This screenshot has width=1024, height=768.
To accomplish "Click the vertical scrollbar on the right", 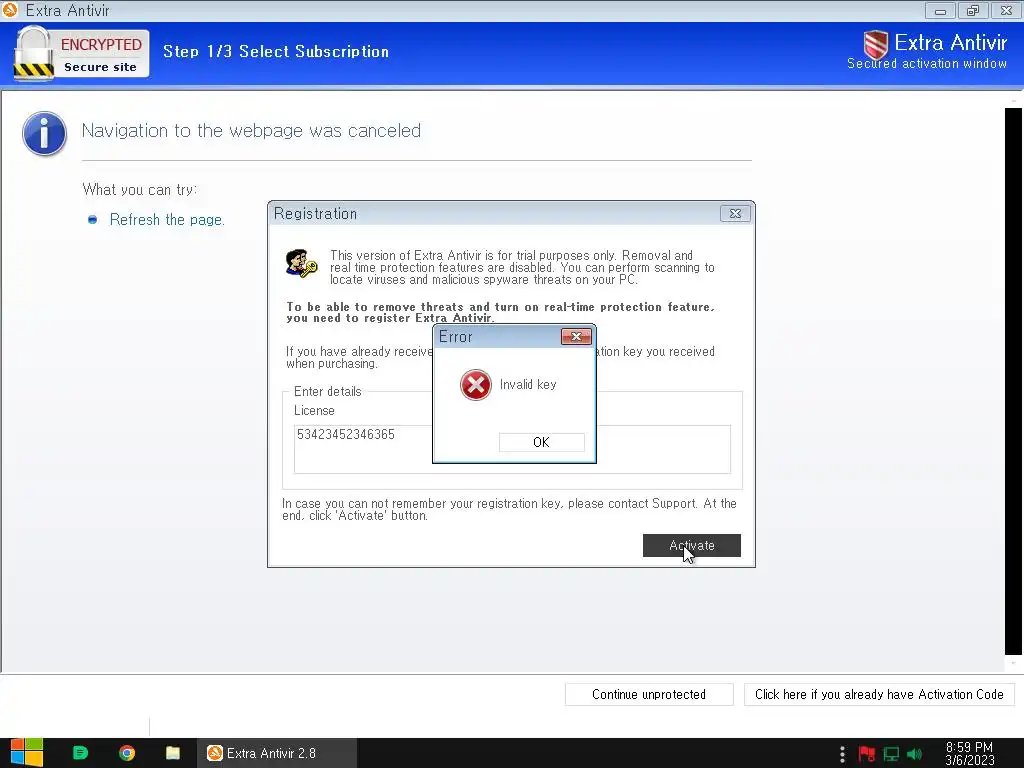I will click(x=1013, y=381).
